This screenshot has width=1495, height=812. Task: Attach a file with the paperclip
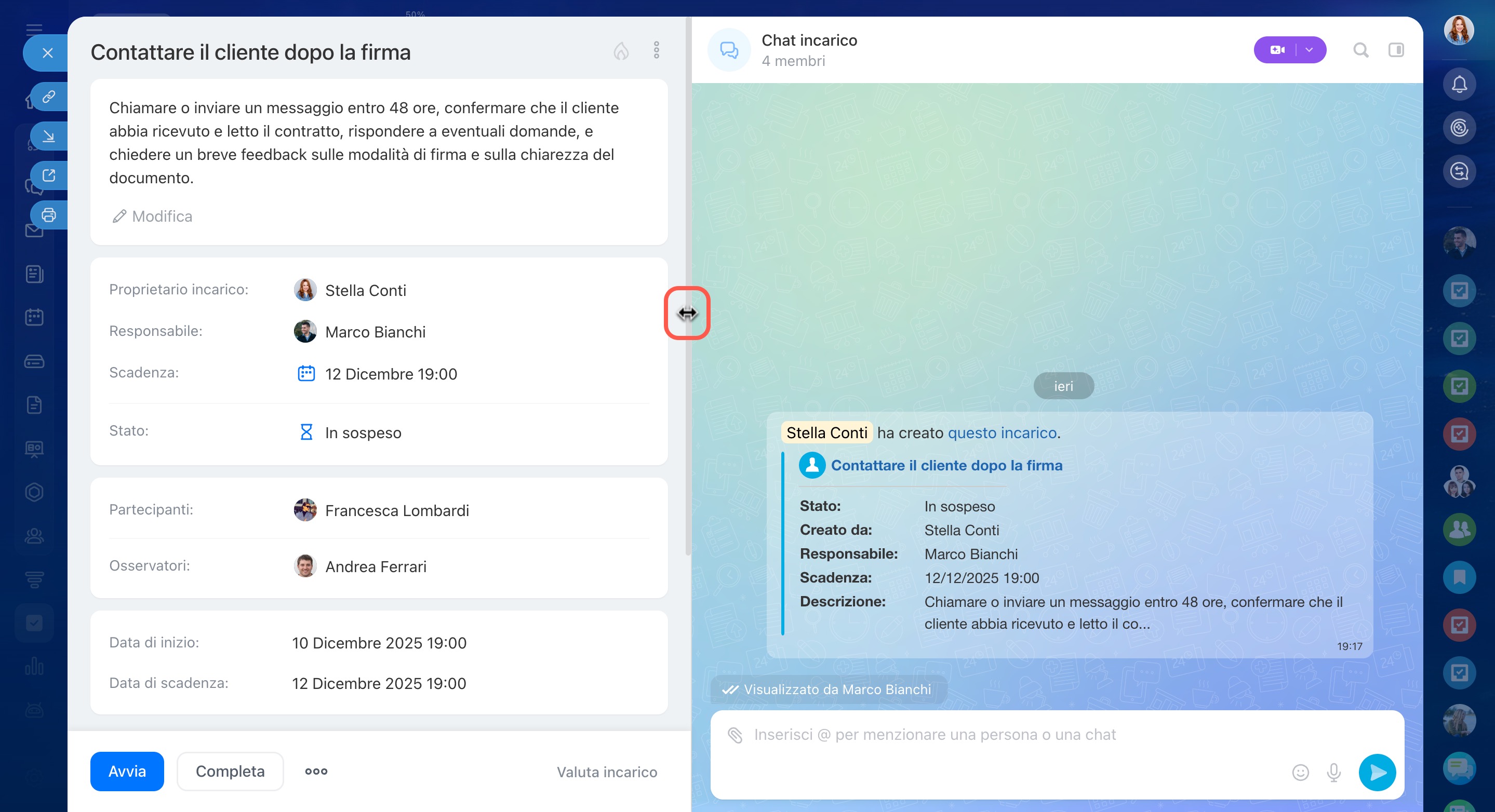735,735
